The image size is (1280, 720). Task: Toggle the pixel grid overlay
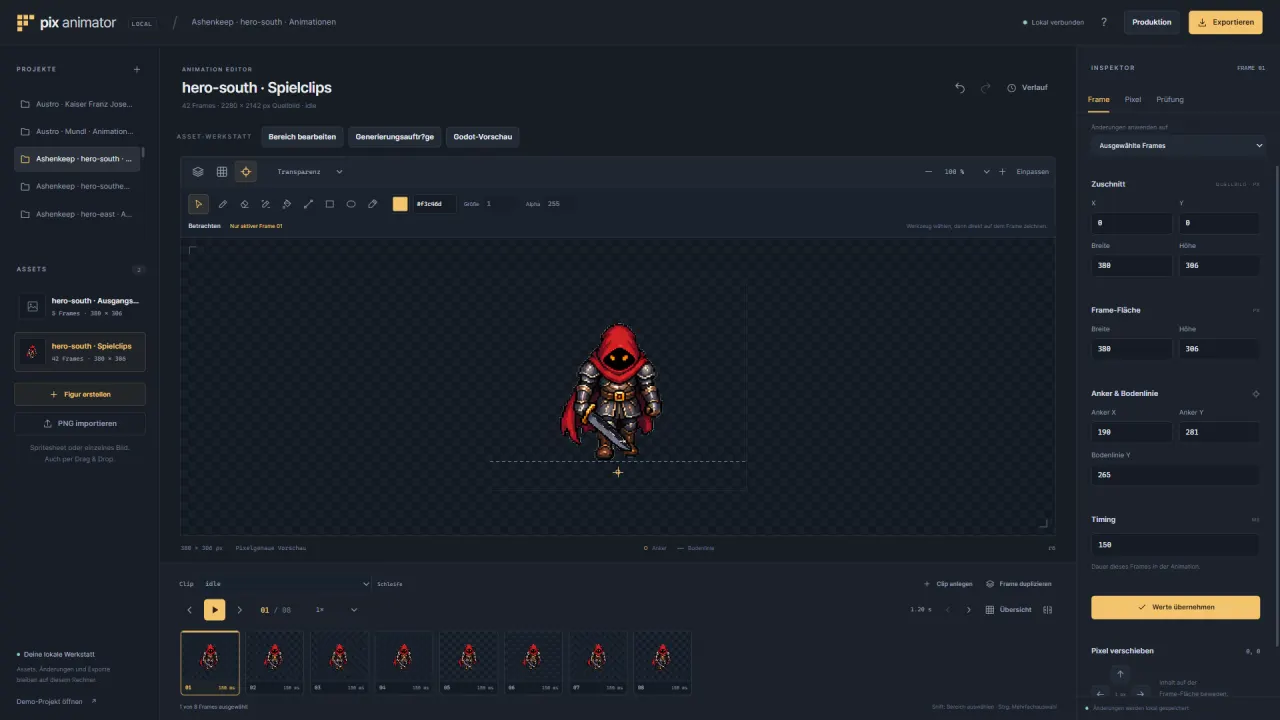point(222,172)
